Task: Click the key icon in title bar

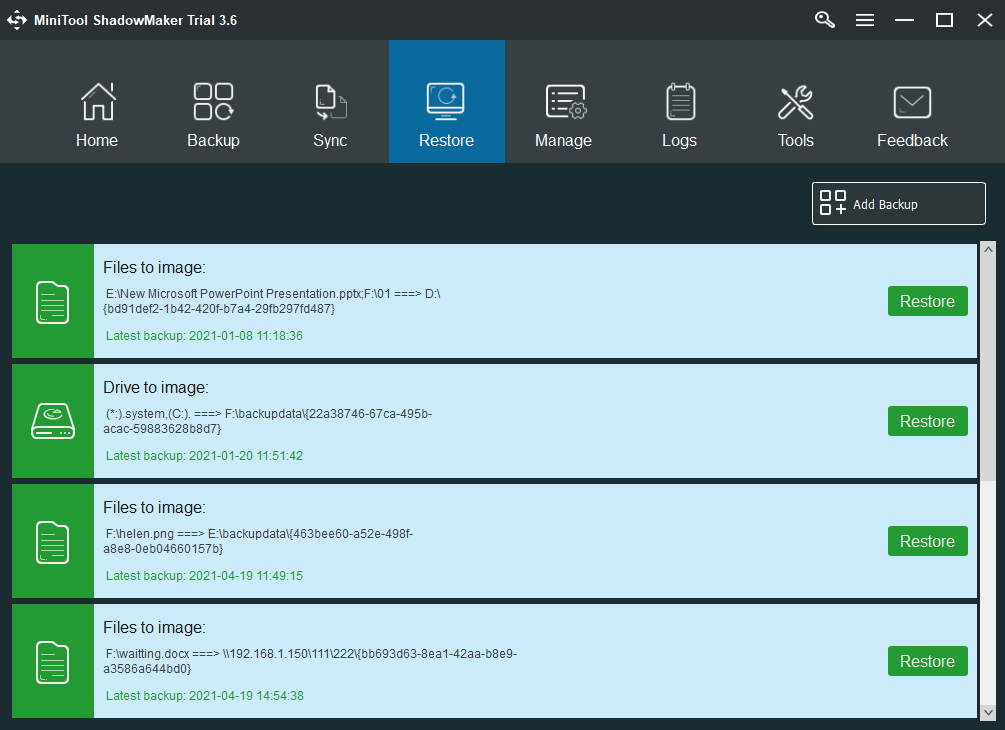Action: [x=825, y=20]
